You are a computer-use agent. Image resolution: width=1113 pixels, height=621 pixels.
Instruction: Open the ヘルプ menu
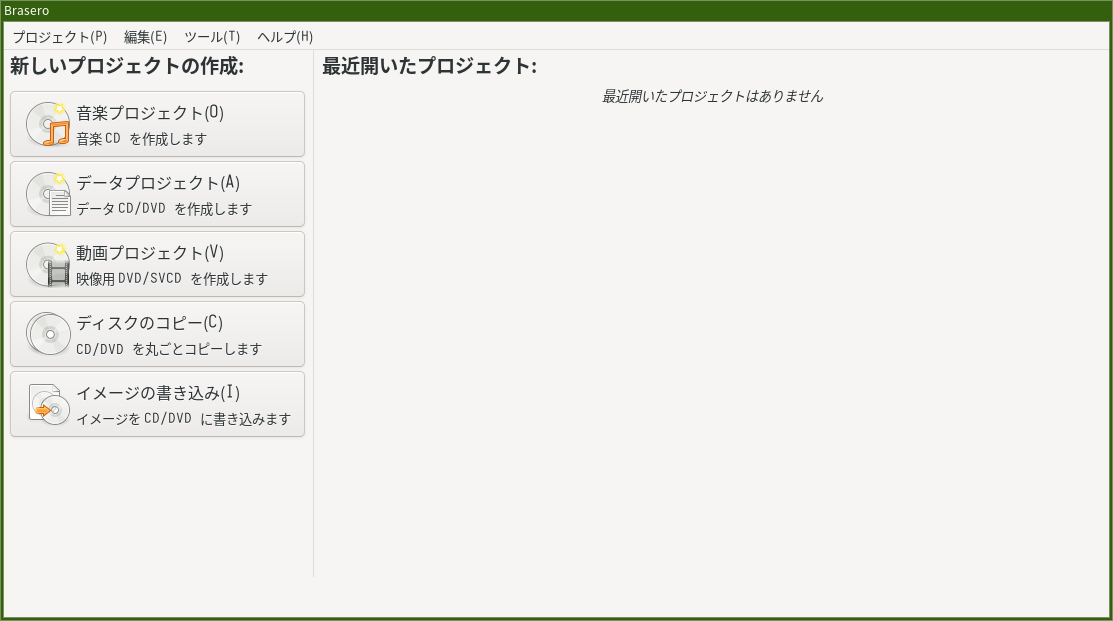pos(283,36)
